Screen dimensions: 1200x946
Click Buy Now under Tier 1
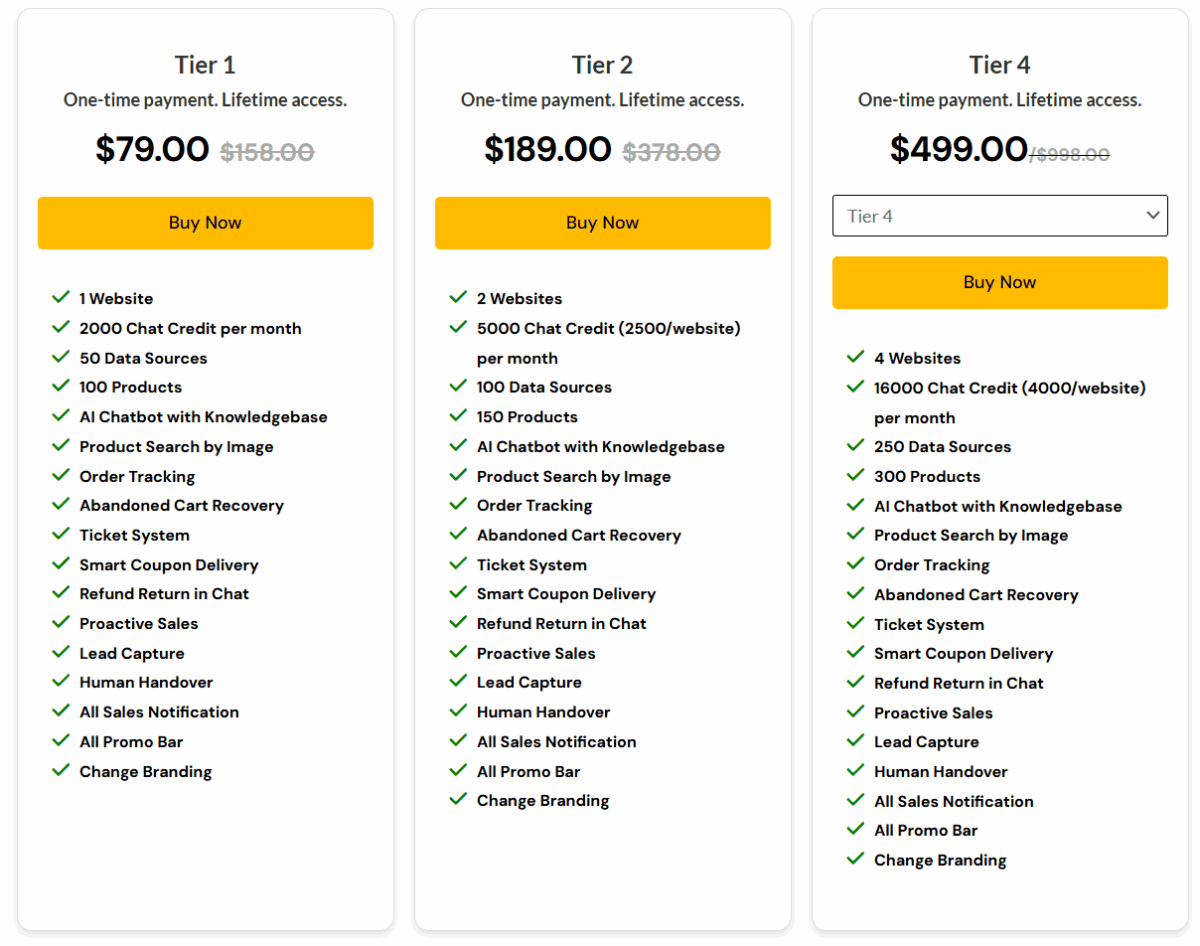[x=205, y=223]
